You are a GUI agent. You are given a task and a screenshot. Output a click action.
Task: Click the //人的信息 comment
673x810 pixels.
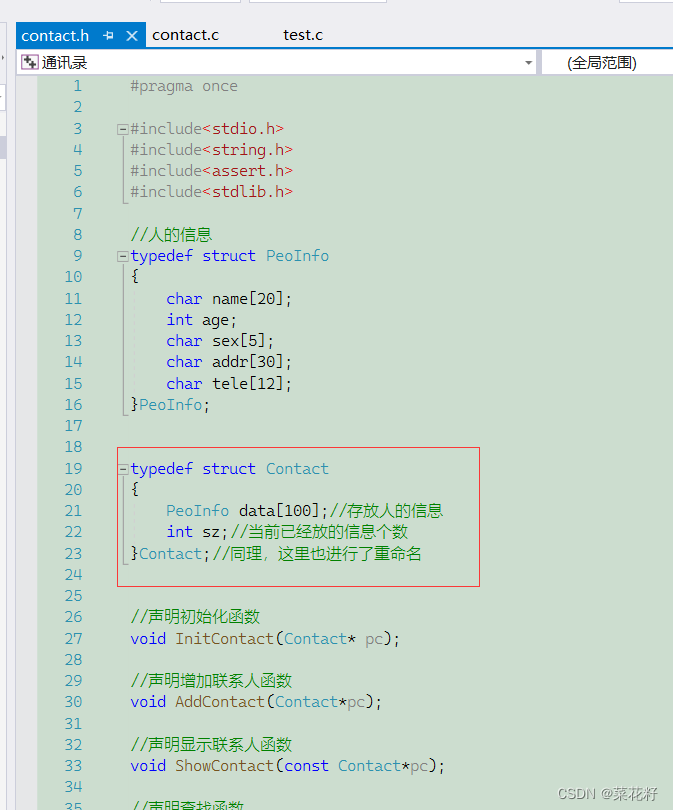(x=171, y=235)
